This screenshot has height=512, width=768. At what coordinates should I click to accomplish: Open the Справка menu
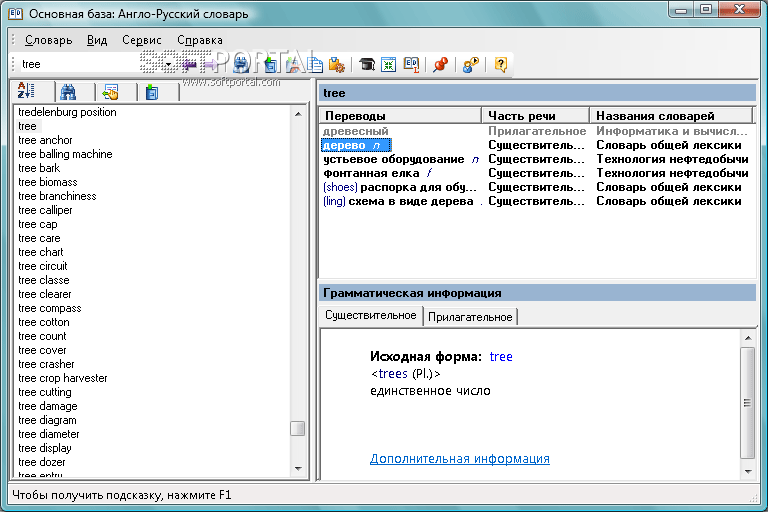(200, 40)
